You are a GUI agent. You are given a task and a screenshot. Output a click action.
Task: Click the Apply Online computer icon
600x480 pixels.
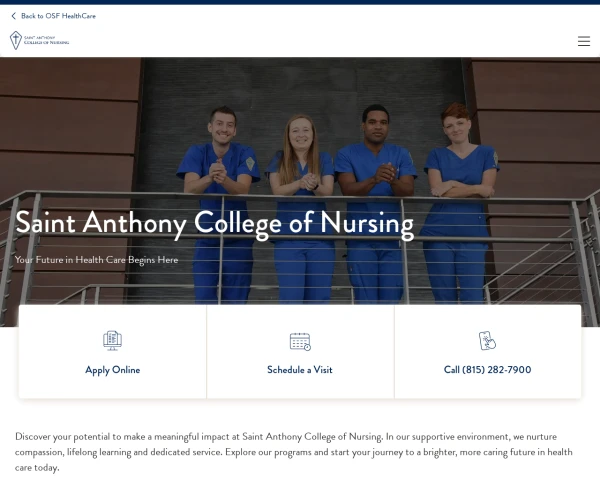pyautogui.click(x=112, y=341)
